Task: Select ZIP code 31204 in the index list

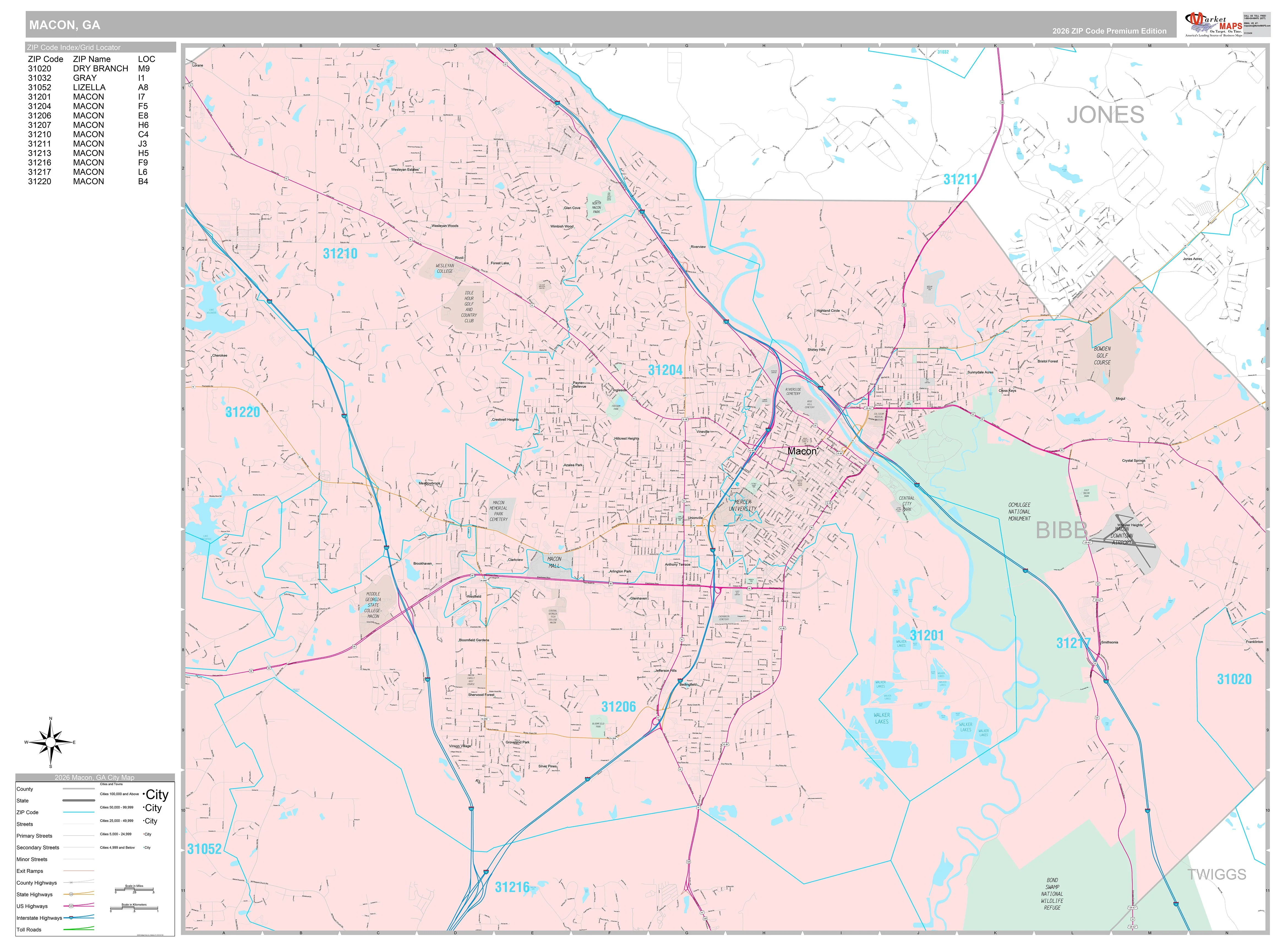Action: [40, 106]
